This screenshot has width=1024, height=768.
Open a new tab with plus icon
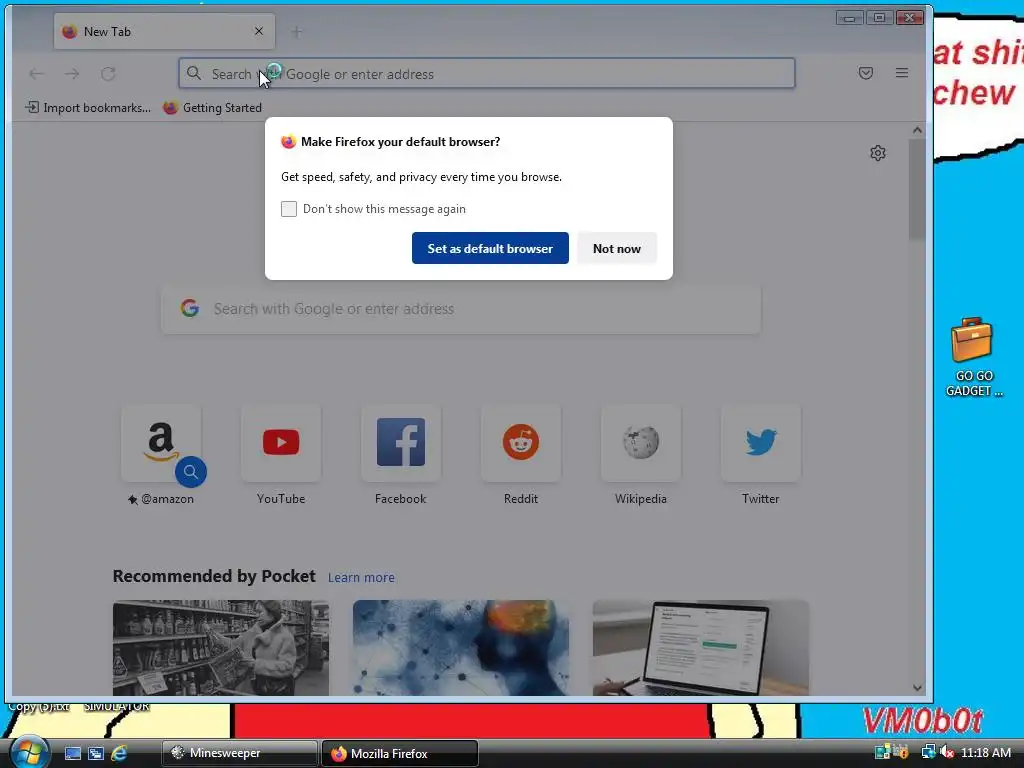point(296,31)
